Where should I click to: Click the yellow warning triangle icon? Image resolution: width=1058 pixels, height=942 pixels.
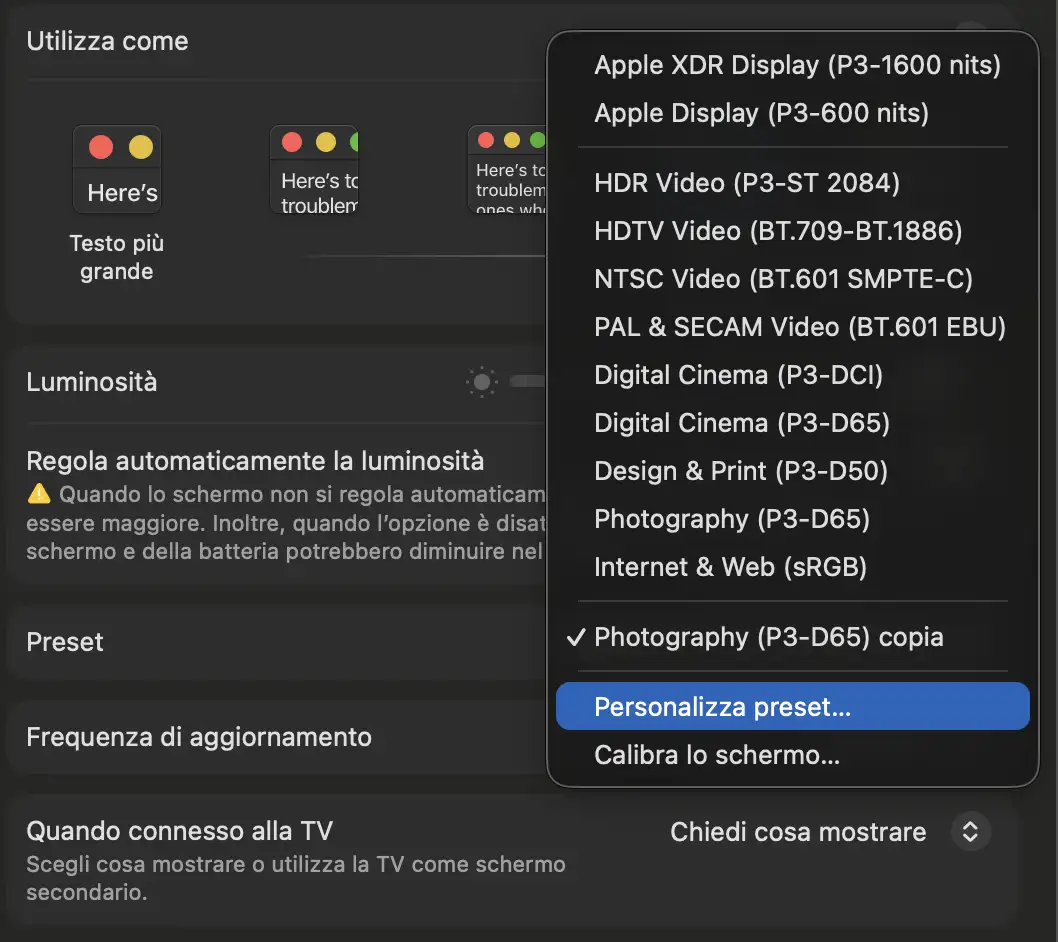click(x=36, y=494)
